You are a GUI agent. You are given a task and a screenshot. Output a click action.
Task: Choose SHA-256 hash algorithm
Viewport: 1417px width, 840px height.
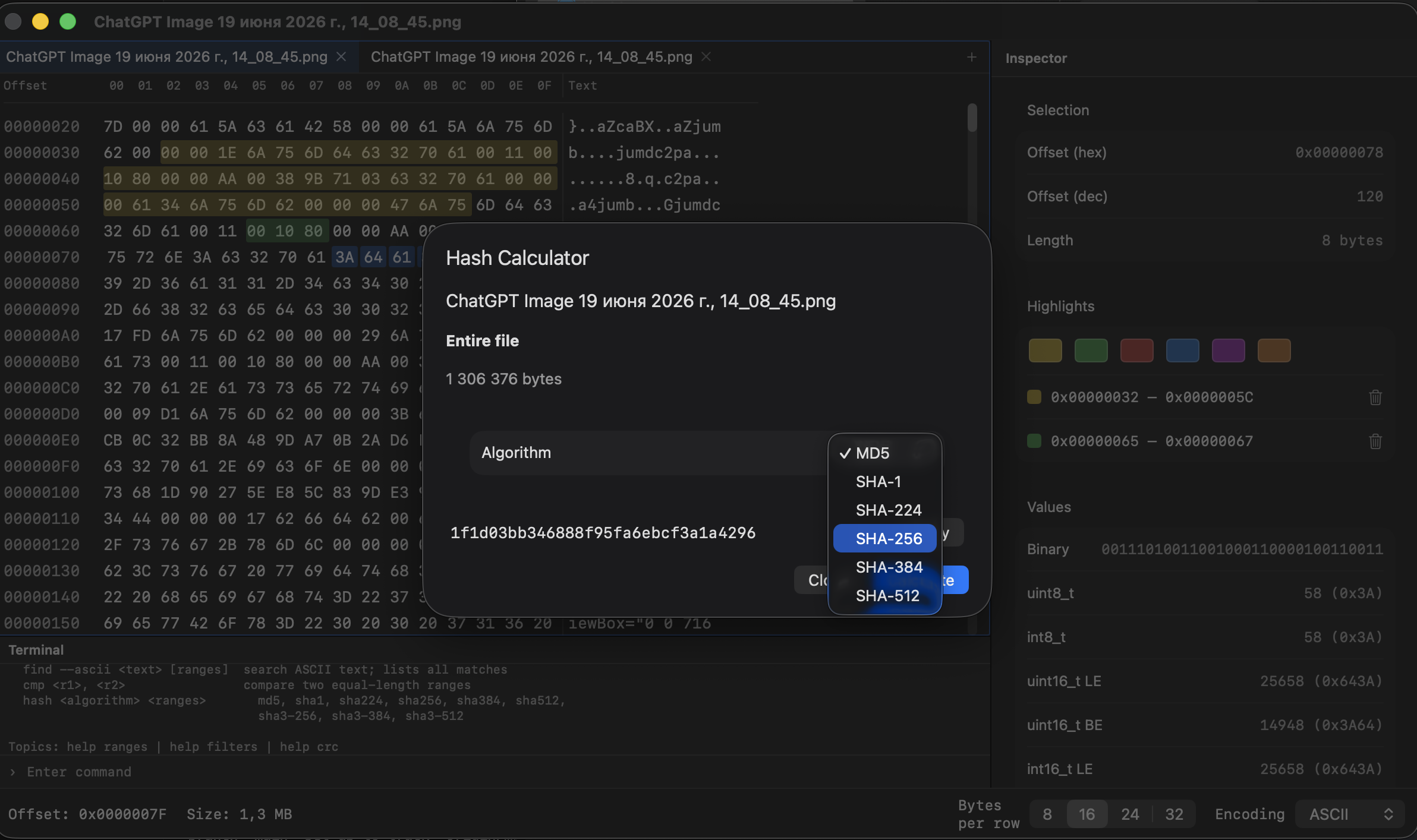[x=884, y=539]
